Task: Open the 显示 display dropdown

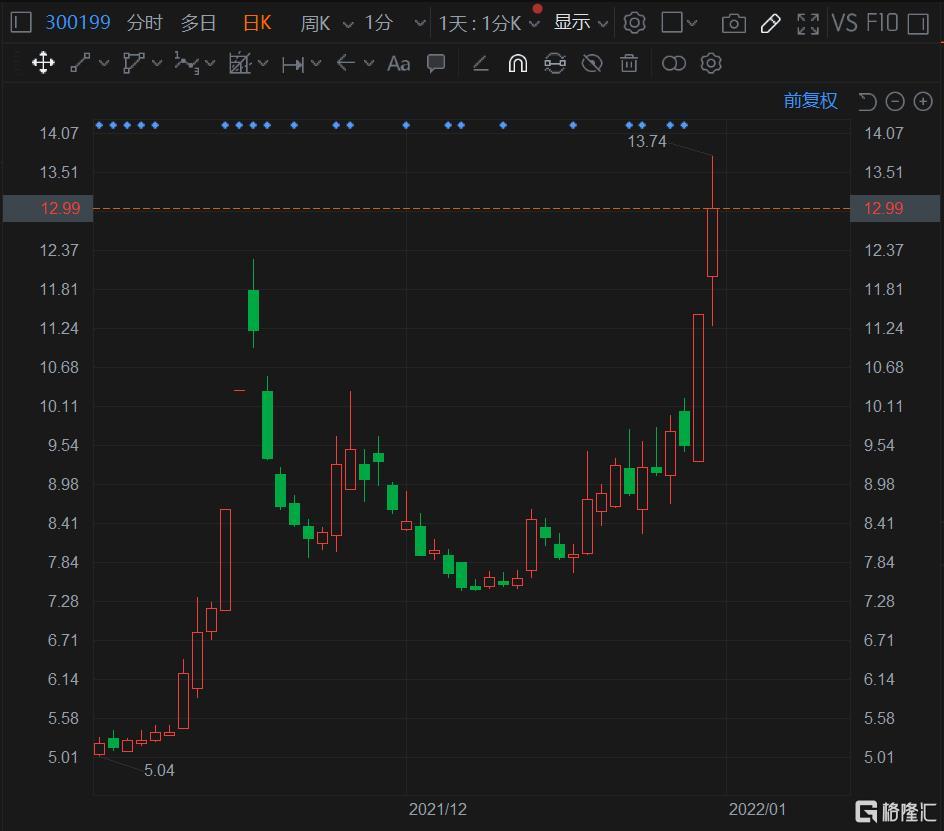Action: [580, 23]
